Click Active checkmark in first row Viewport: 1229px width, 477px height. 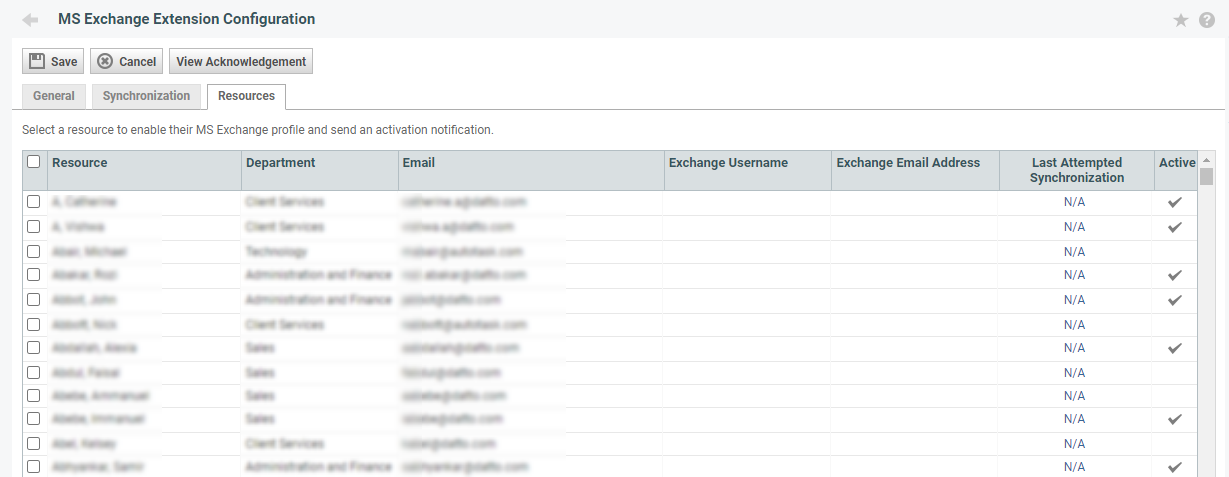1175,202
